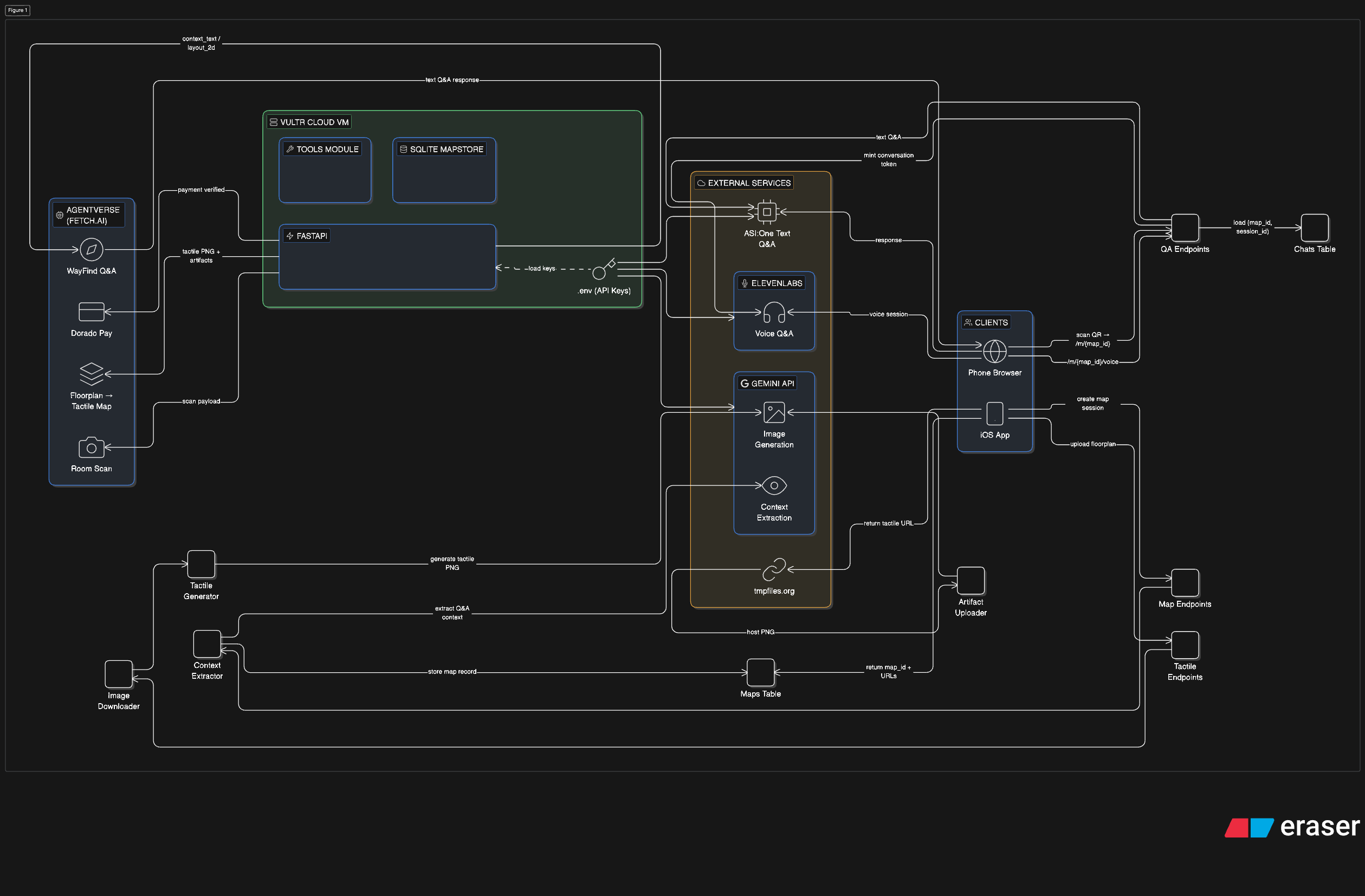
Task: Click the QA Endpoints node box
Action: [1185, 228]
